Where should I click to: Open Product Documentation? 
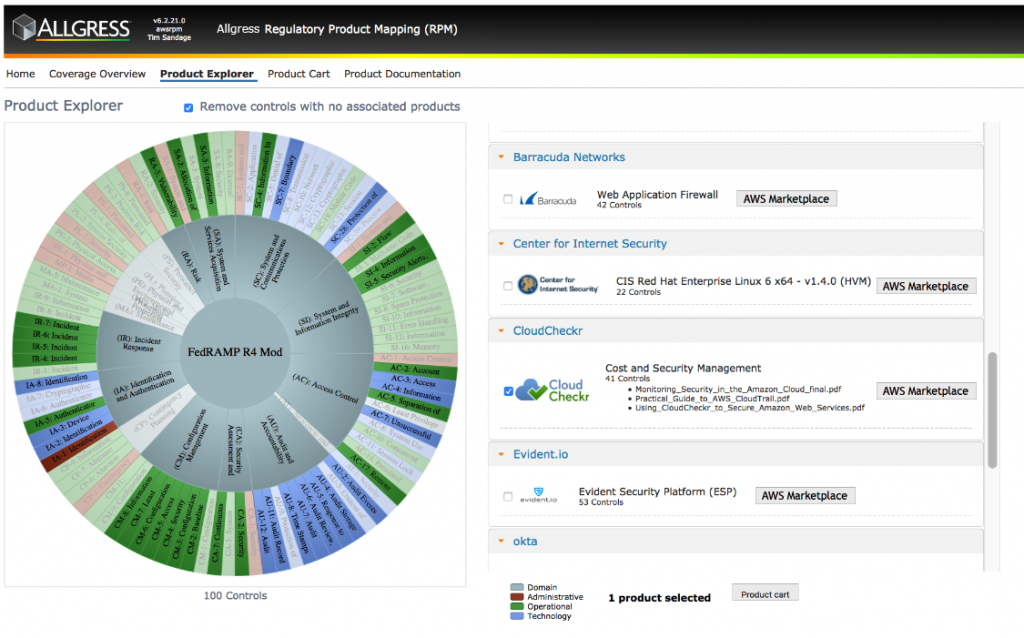(402, 74)
